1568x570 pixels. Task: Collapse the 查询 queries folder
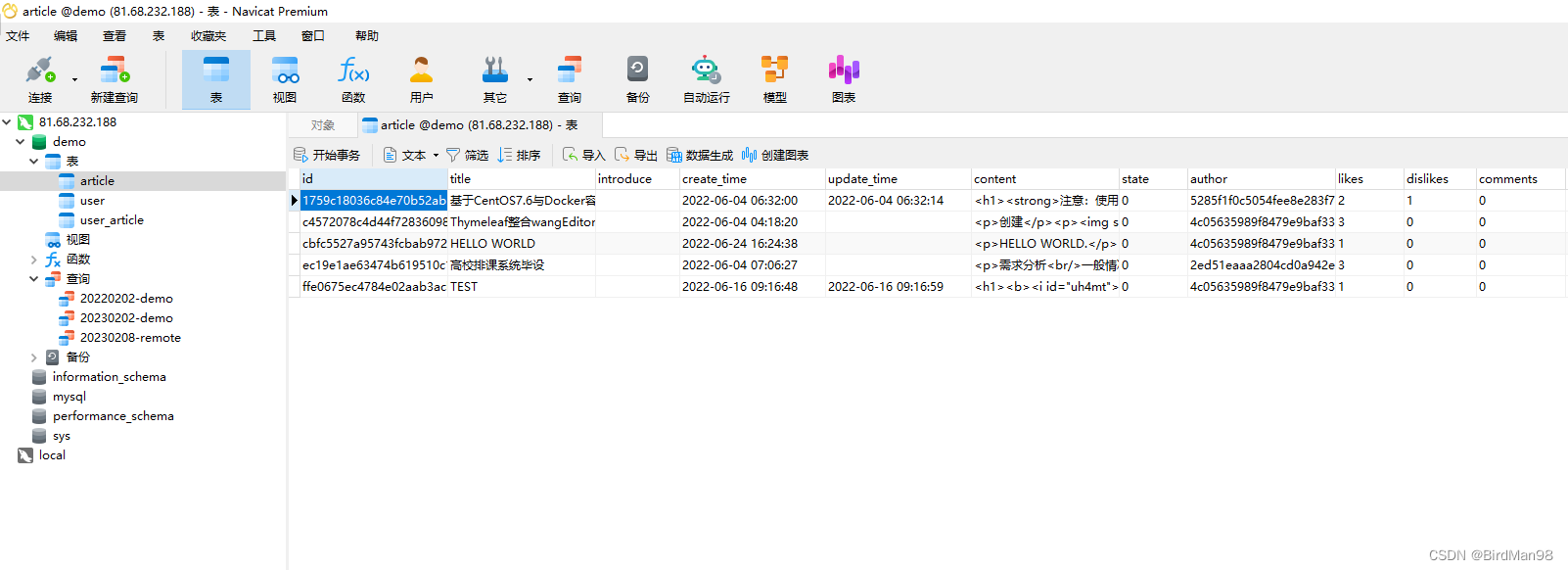33,279
